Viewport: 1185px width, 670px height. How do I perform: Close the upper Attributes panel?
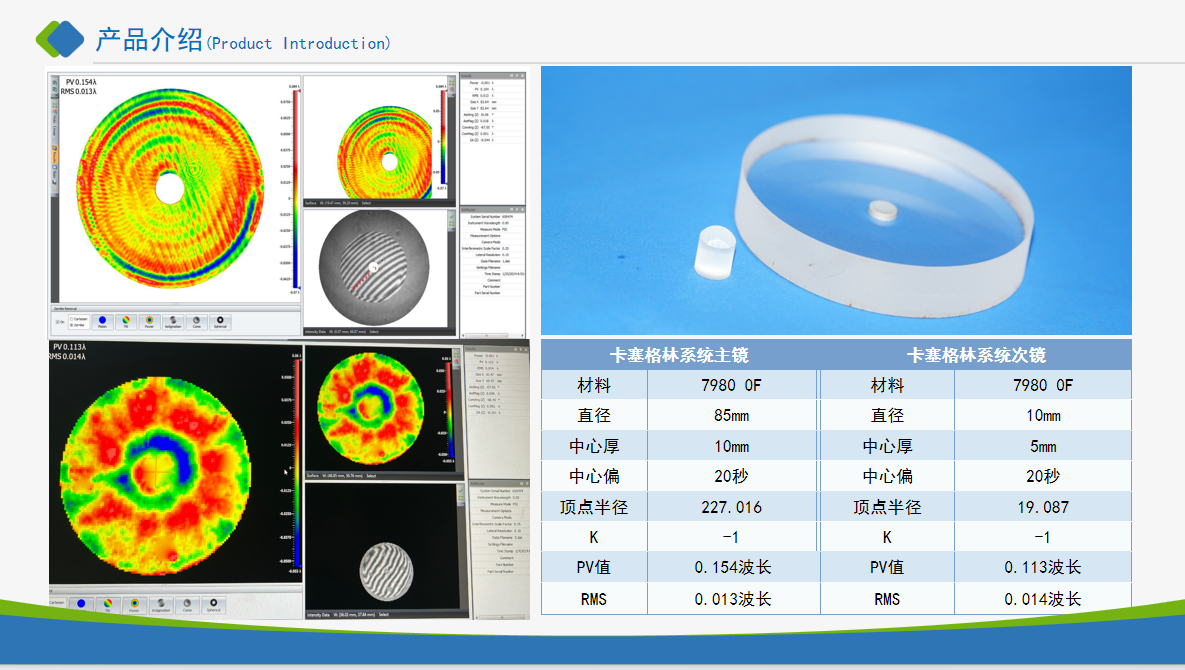[x=522, y=209]
